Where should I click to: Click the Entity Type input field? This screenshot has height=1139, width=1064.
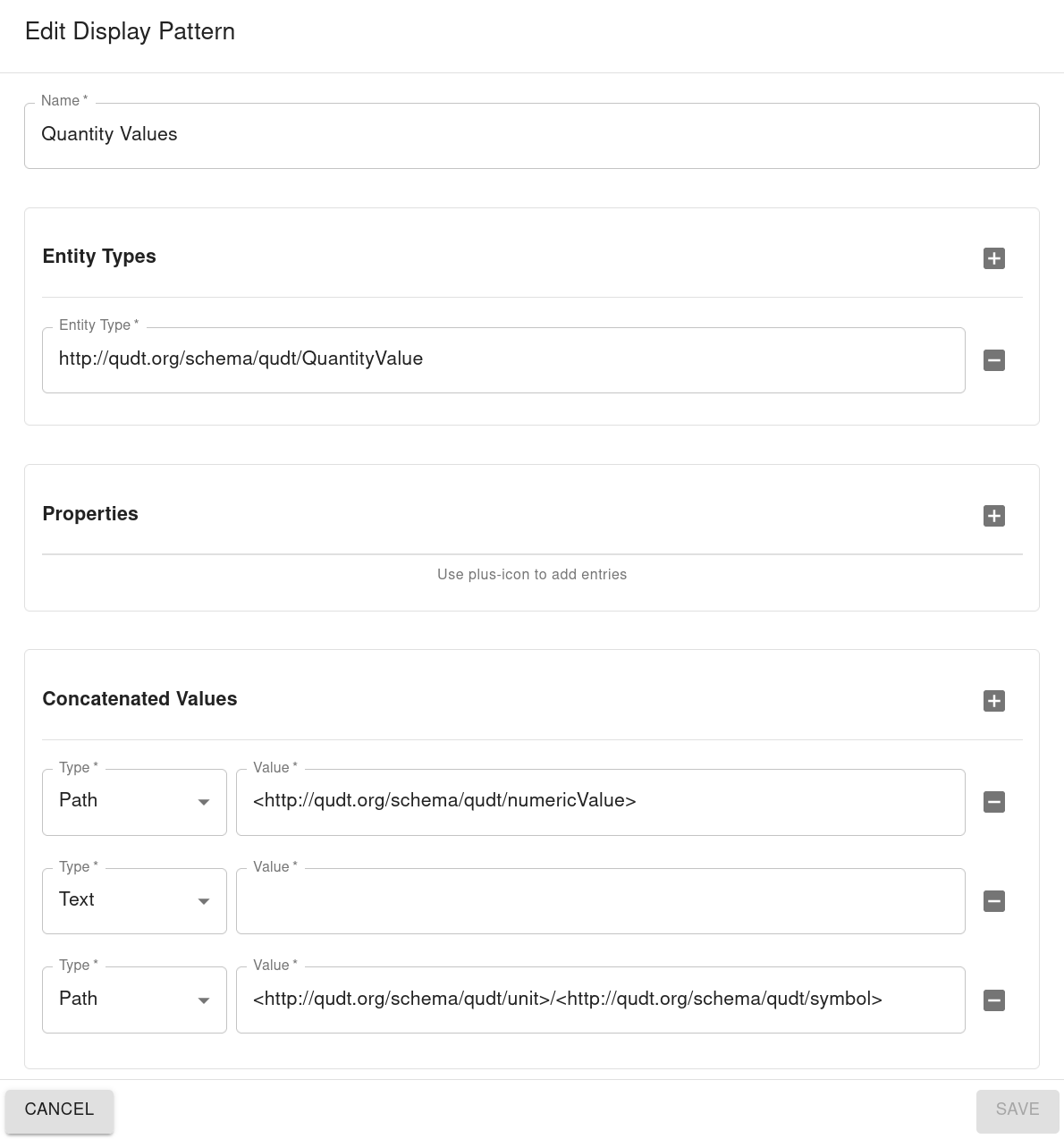(x=503, y=359)
